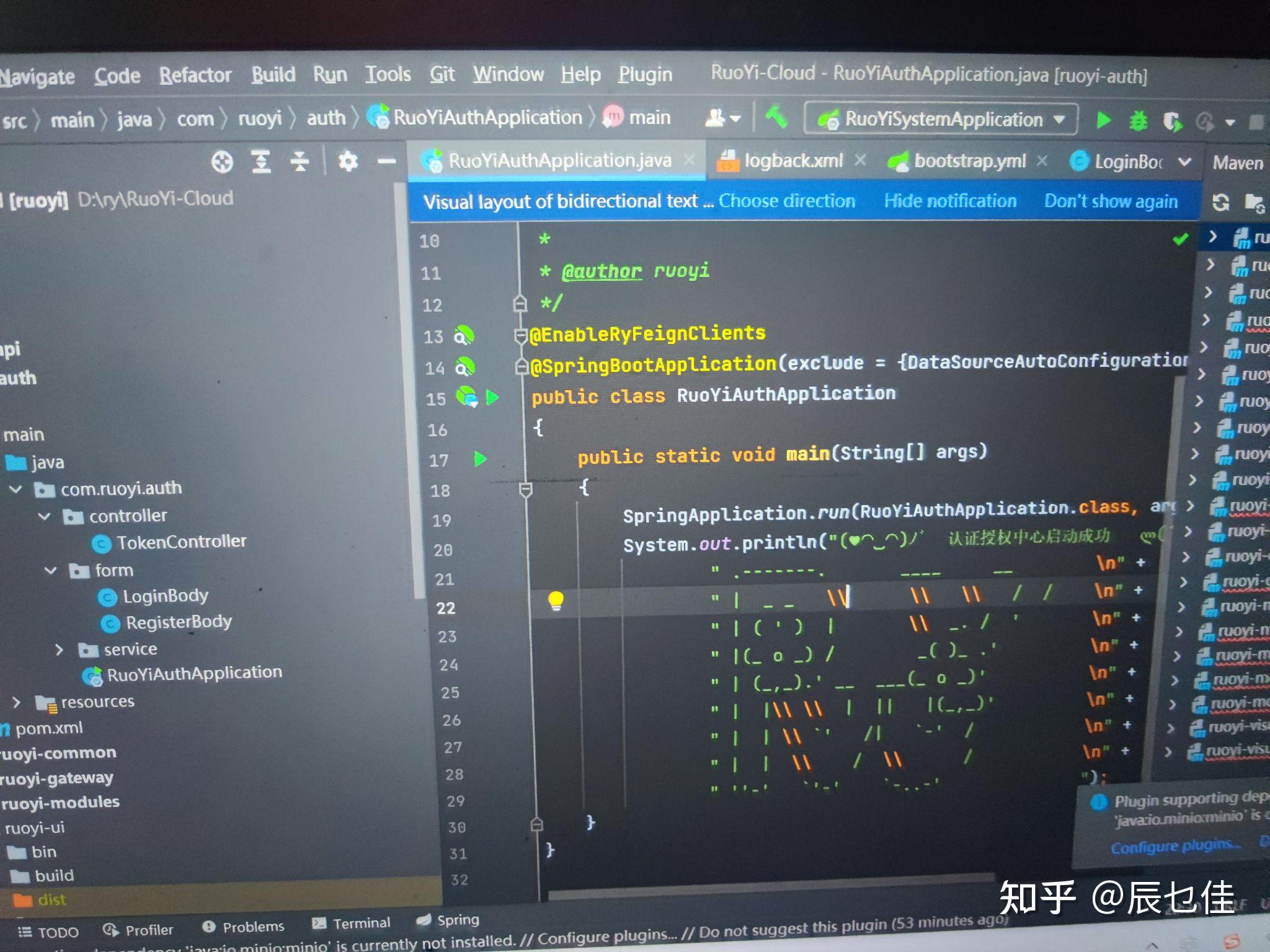Click Collapse All icon in project panel
The width and height of the screenshot is (1270, 952).
pyautogui.click(x=300, y=162)
